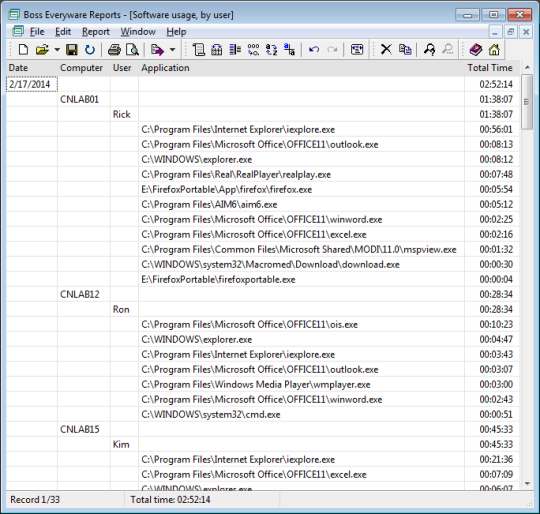Click the fit-window view icon

[357, 50]
